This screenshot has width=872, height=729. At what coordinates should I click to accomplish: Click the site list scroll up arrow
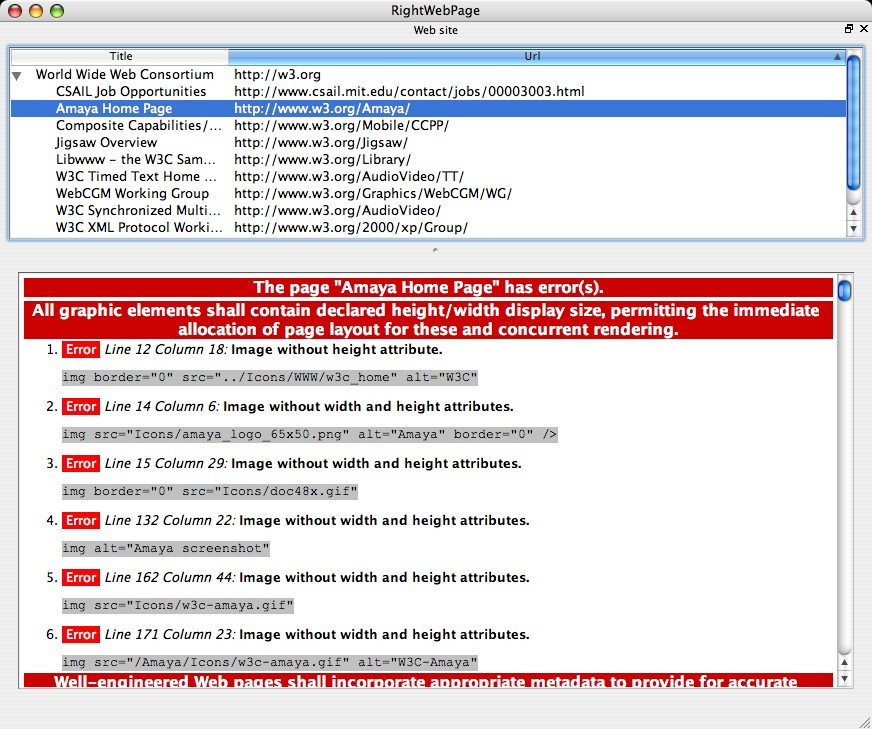854,212
